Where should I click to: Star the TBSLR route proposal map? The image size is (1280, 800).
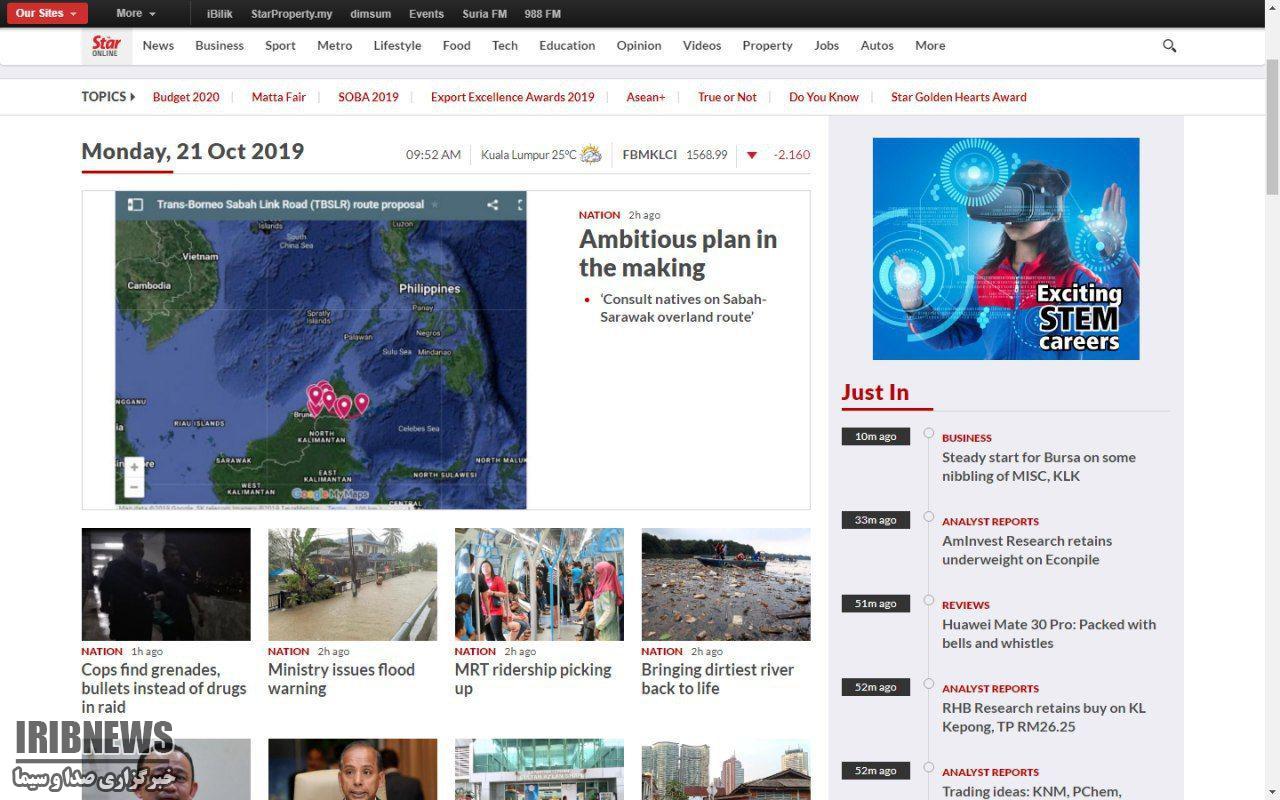(434, 205)
